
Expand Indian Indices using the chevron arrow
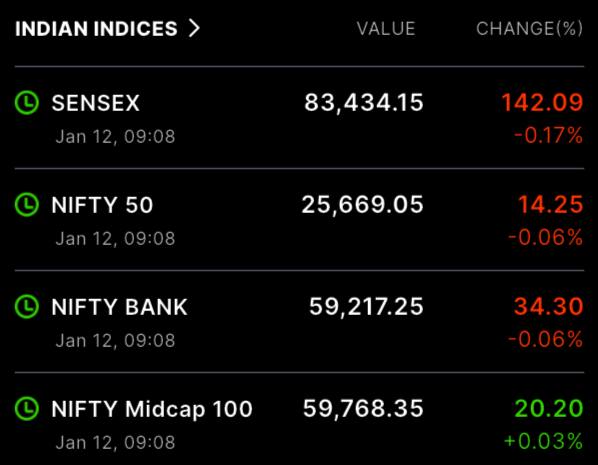coord(194,29)
